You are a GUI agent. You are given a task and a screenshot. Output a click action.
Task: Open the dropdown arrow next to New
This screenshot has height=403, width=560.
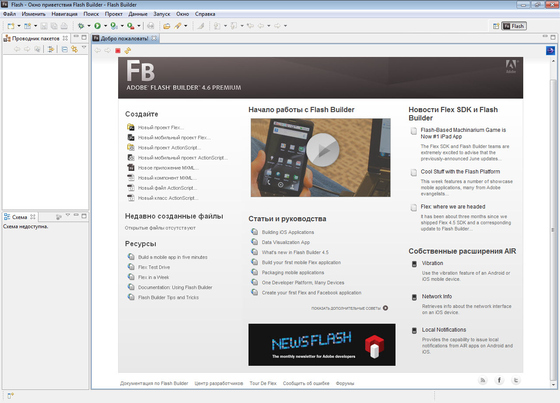click(x=19, y=26)
